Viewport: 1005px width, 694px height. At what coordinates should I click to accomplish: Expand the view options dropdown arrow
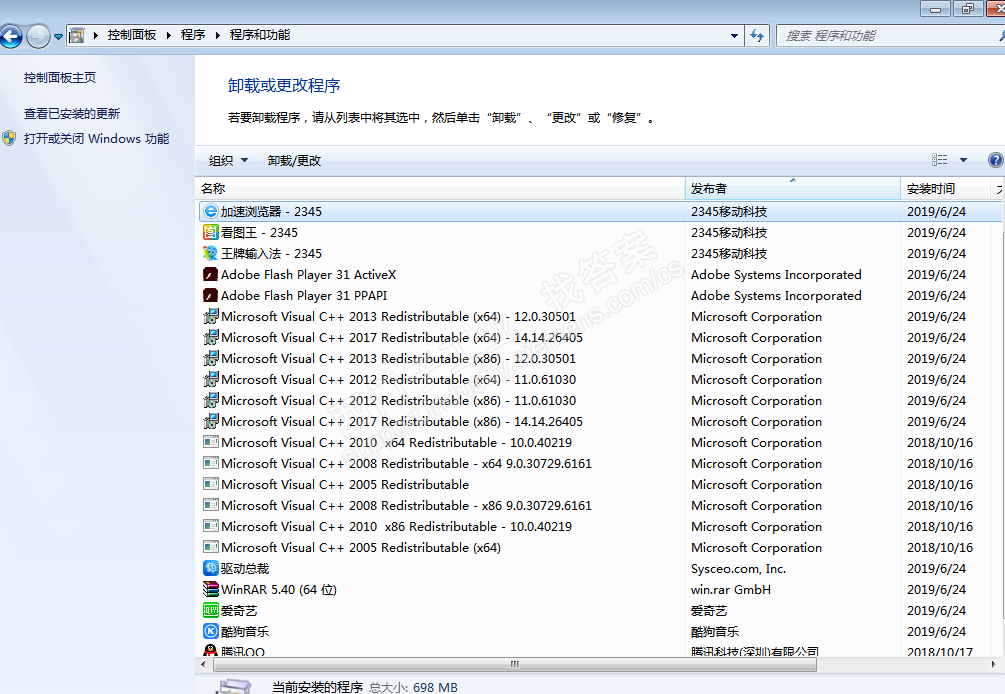coord(963,160)
